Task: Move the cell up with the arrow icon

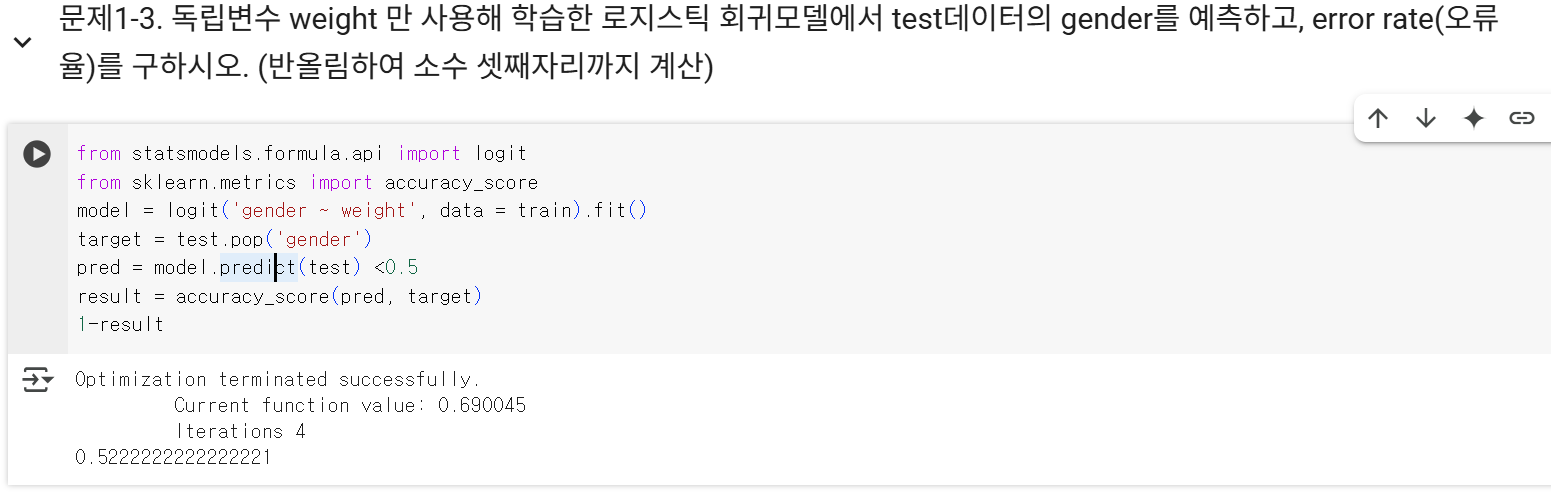Action: tap(1378, 119)
